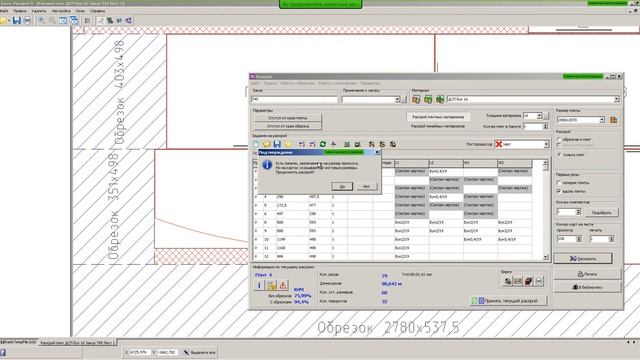
Task: Click the second green material icon
Action: click(x=428, y=99)
